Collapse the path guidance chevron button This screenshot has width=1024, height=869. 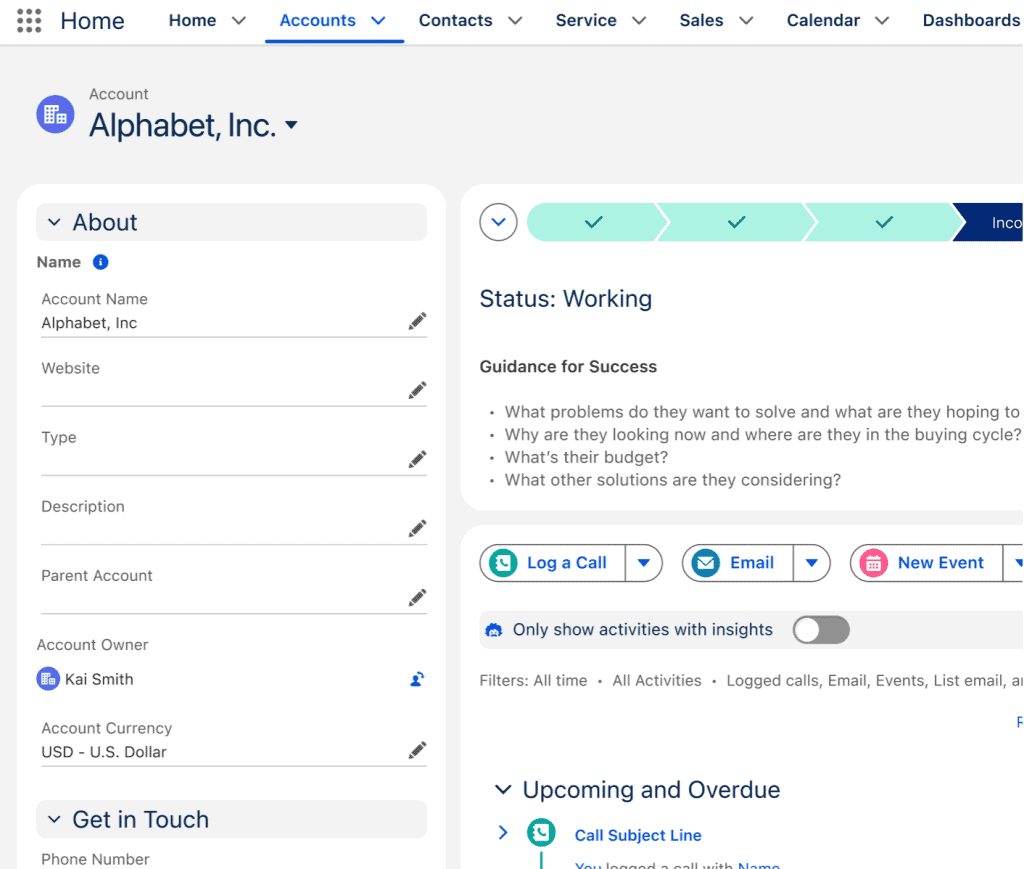coord(498,222)
